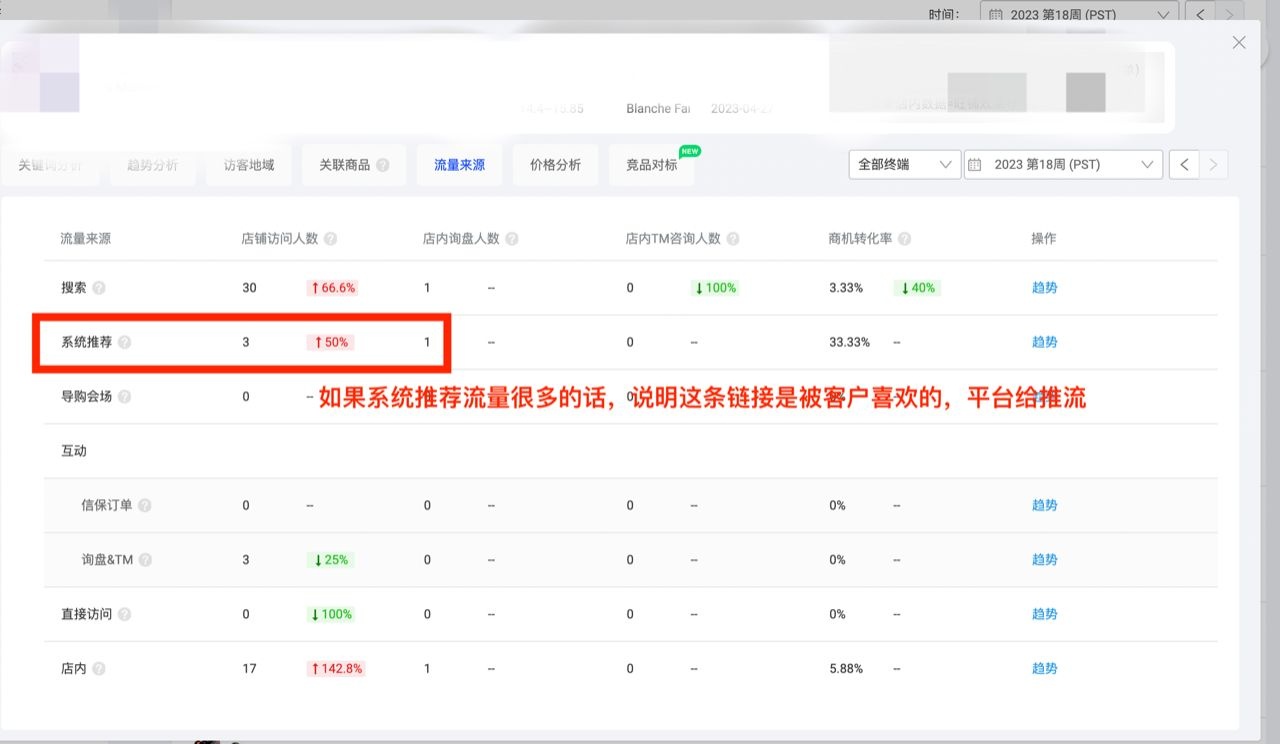The image size is (1280, 744).
Task: Click help icon next to 信保订单
Action: pyautogui.click(x=145, y=506)
